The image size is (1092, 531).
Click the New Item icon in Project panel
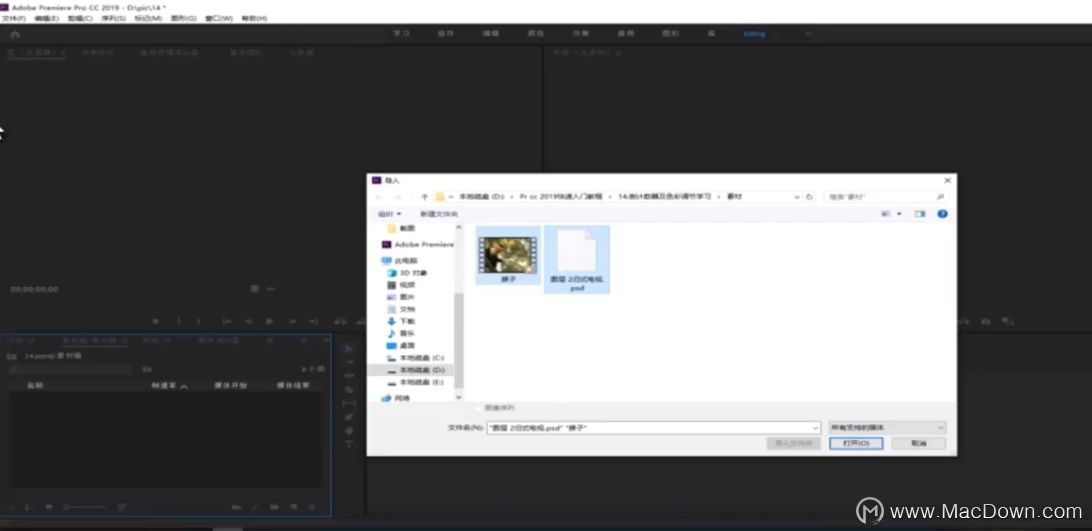(x=293, y=507)
